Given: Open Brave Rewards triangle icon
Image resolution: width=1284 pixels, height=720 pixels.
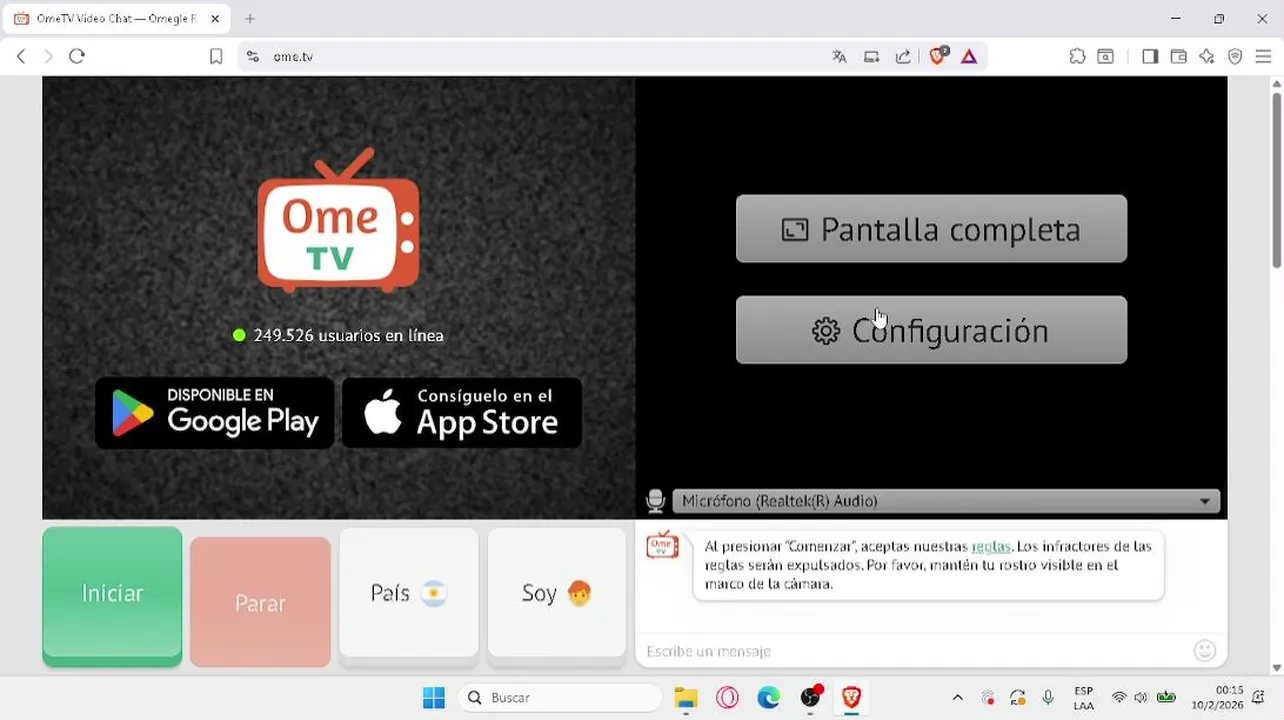Looking at the screenshot, I should [969, 57].
